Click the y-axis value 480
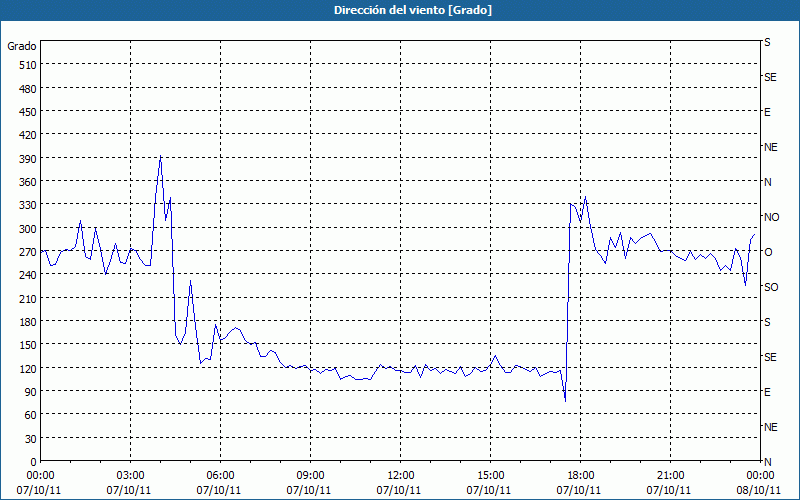 point(28,89)
